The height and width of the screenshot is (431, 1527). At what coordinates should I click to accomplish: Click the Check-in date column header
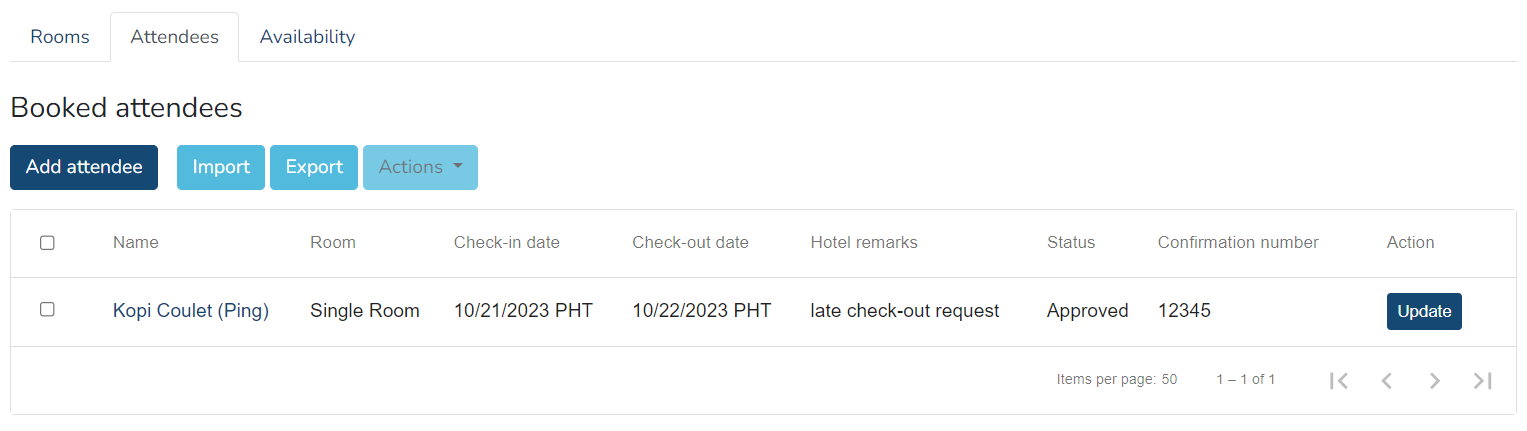coord(506,242)
